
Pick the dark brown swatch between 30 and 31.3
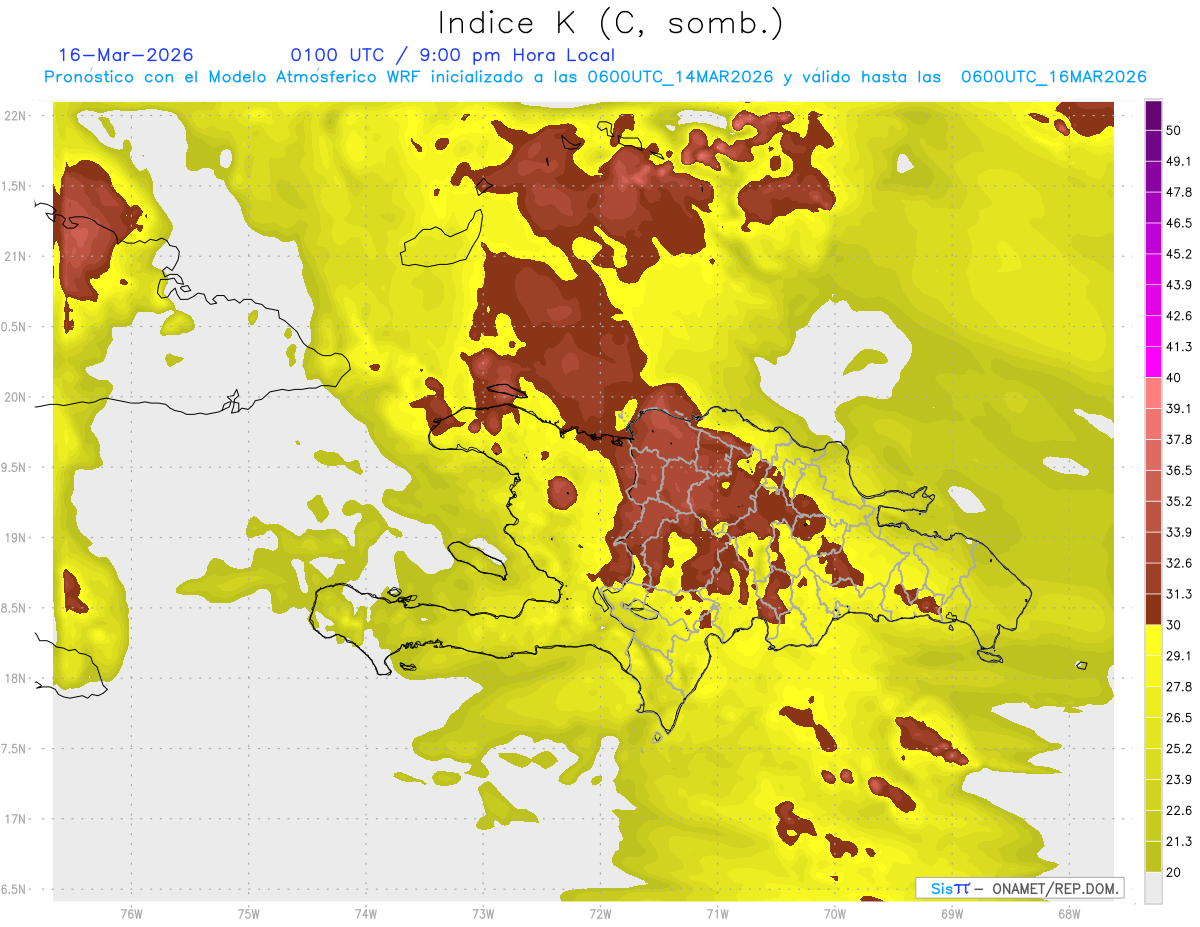(1153, 609)
